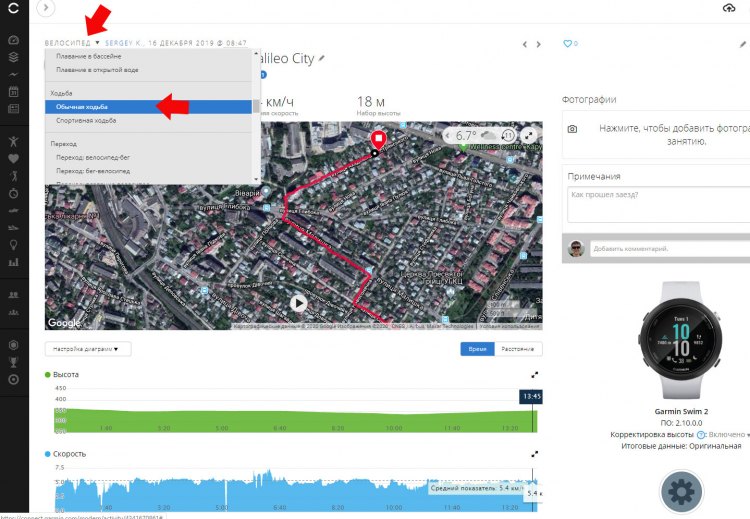Select Плавание в бассейне option
This screenshot has height=519, width=750.
(x=148, y=56)
